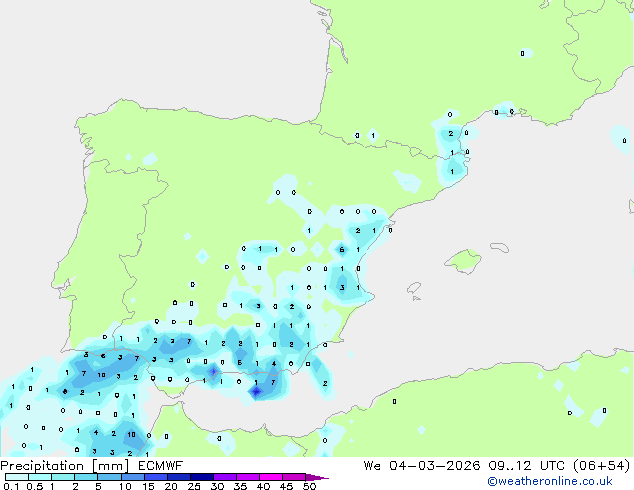Image resolution: width=634 pixels, height=490 pixels.
Task: Click the legend label '50'
Action: click(309, 486)
